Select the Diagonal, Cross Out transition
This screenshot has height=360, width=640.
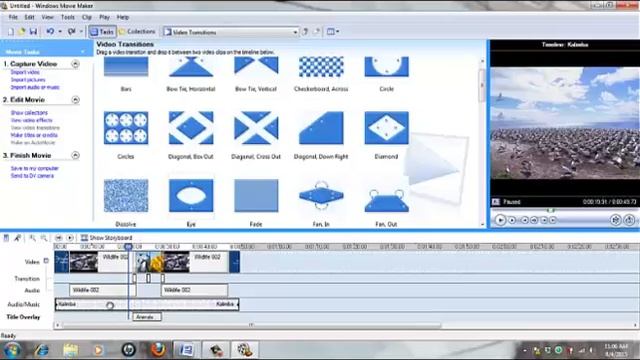[x=256, y=128]
